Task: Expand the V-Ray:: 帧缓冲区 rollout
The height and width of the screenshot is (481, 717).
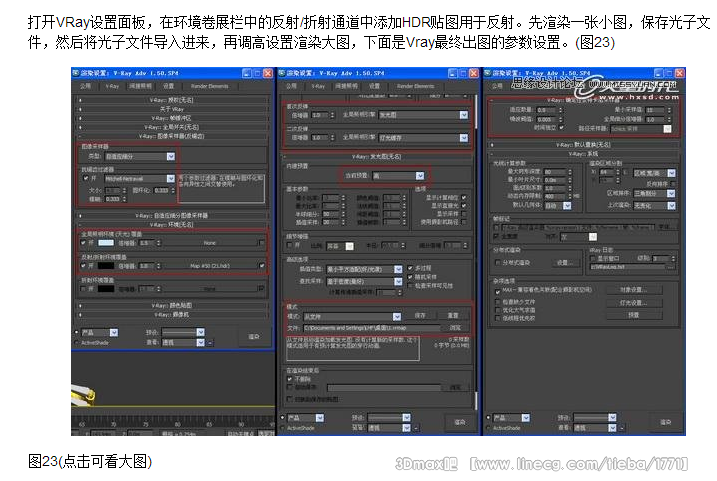Action: (x=171, y=118)
